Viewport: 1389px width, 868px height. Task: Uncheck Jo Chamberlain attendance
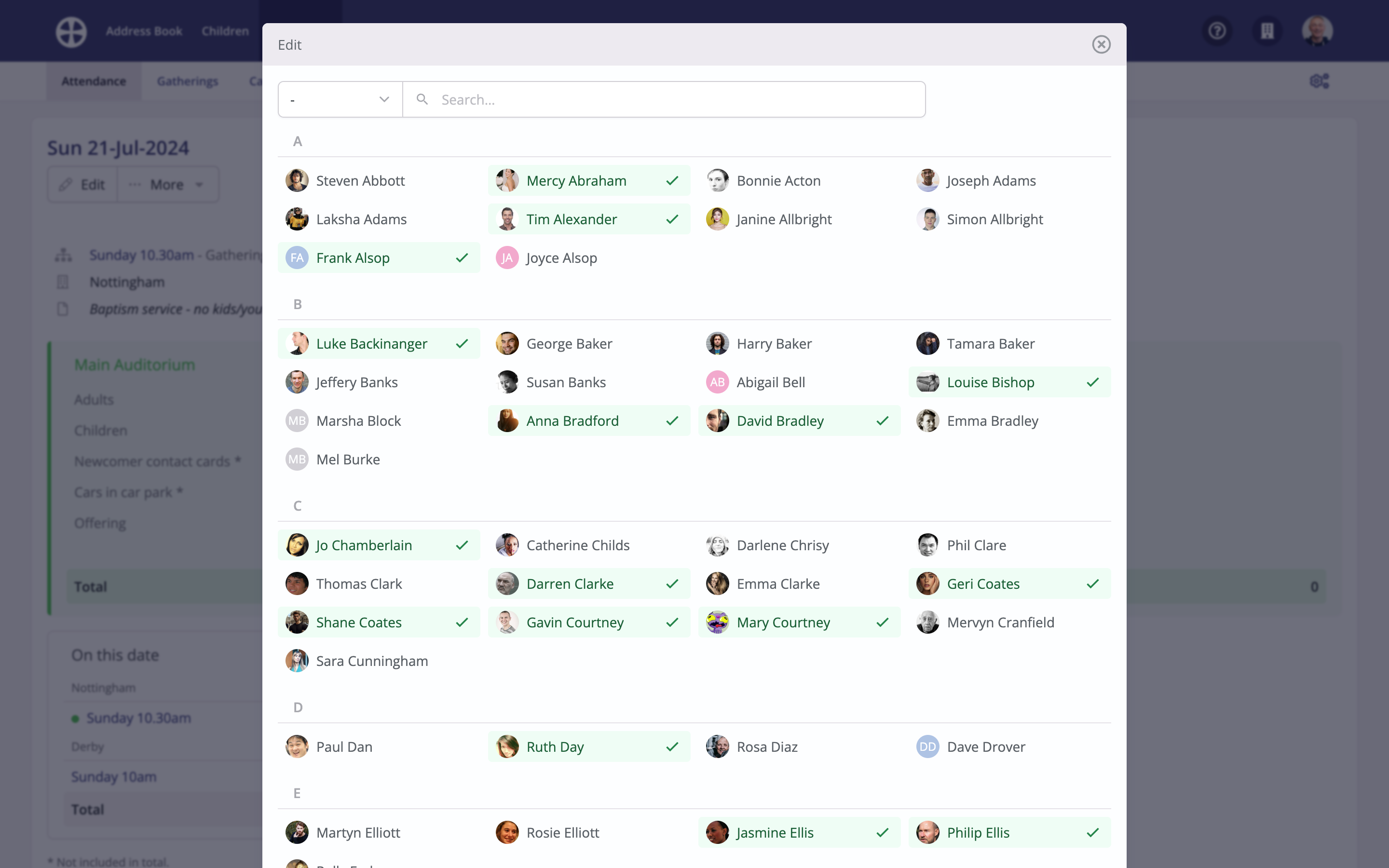pos(379,545)
